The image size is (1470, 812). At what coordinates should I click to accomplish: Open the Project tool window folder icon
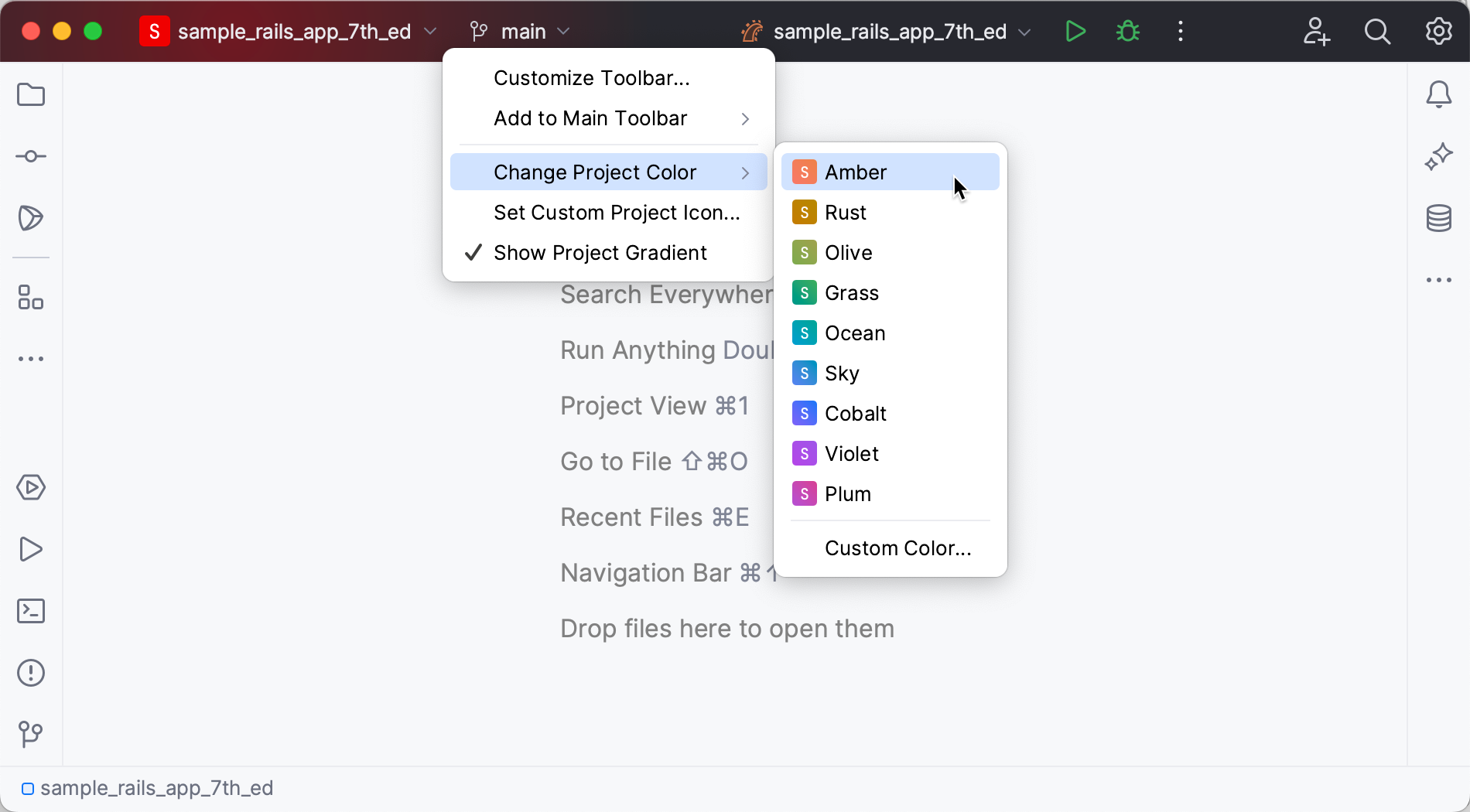[x=30, y=94]
